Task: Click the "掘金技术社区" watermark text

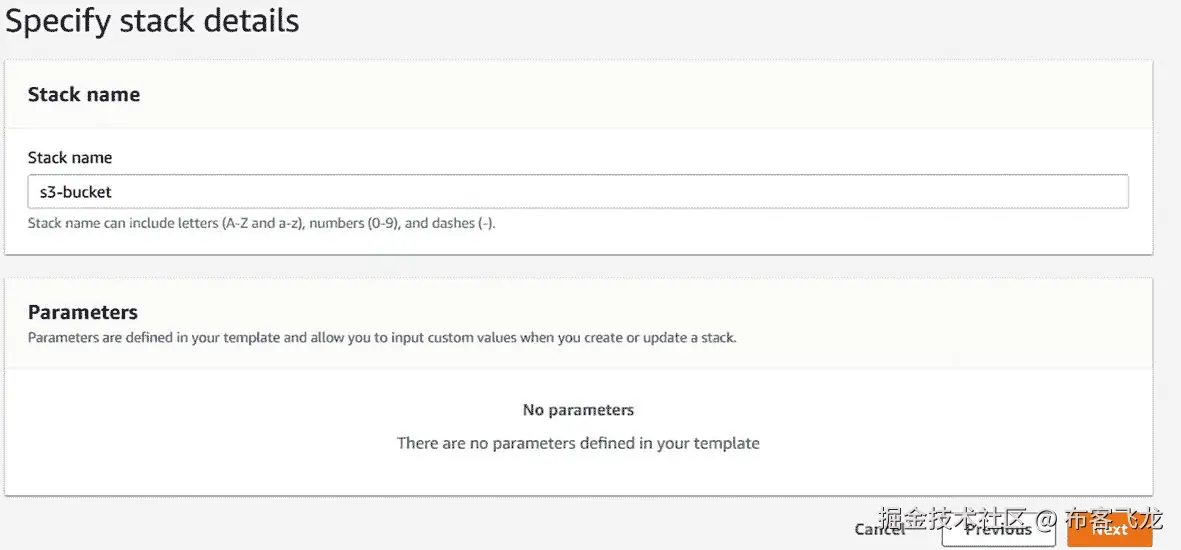Action: pos(954,519)
